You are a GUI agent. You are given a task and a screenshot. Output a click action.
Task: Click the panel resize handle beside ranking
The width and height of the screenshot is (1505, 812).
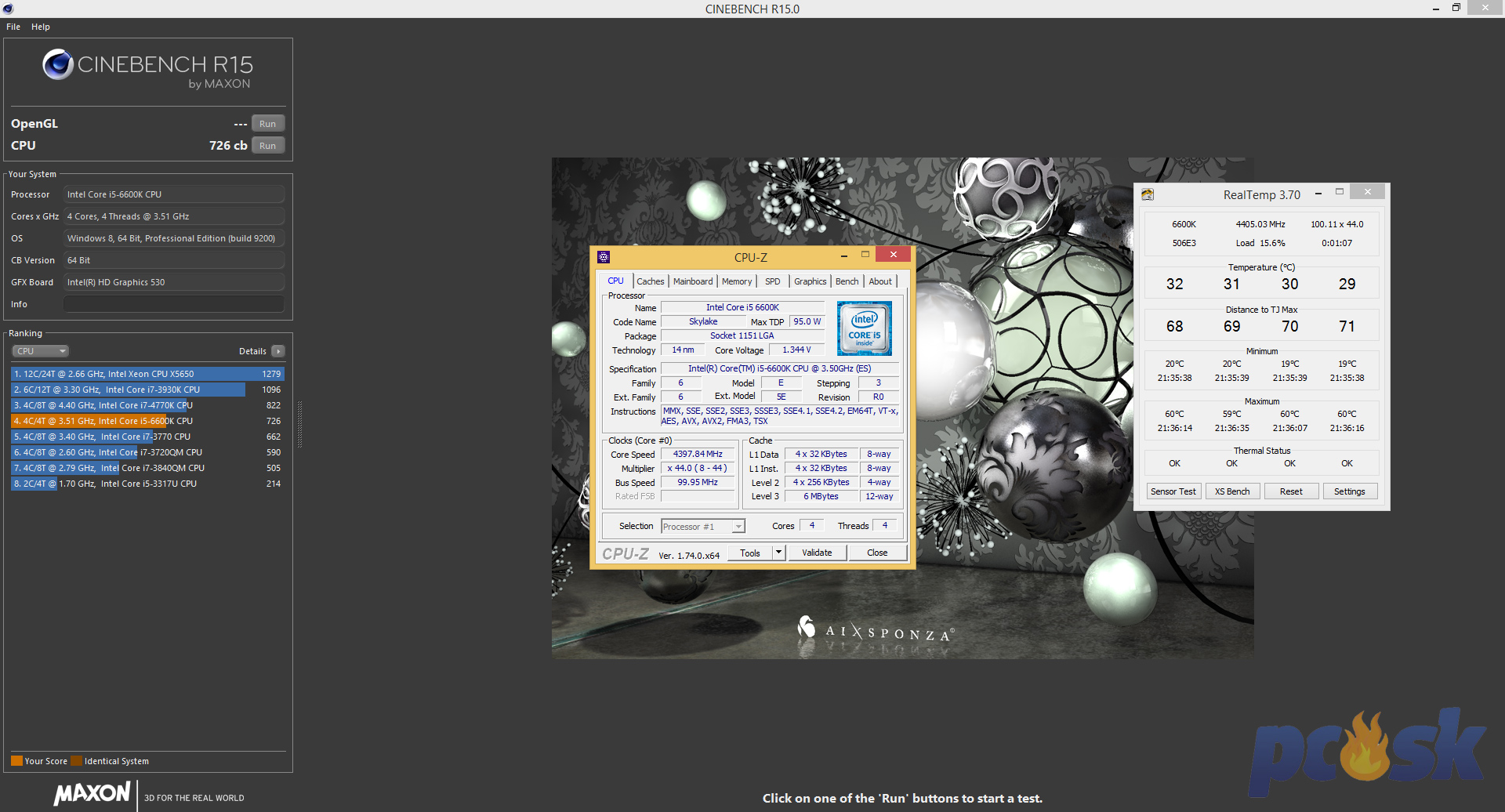click(x=299, y=426)
